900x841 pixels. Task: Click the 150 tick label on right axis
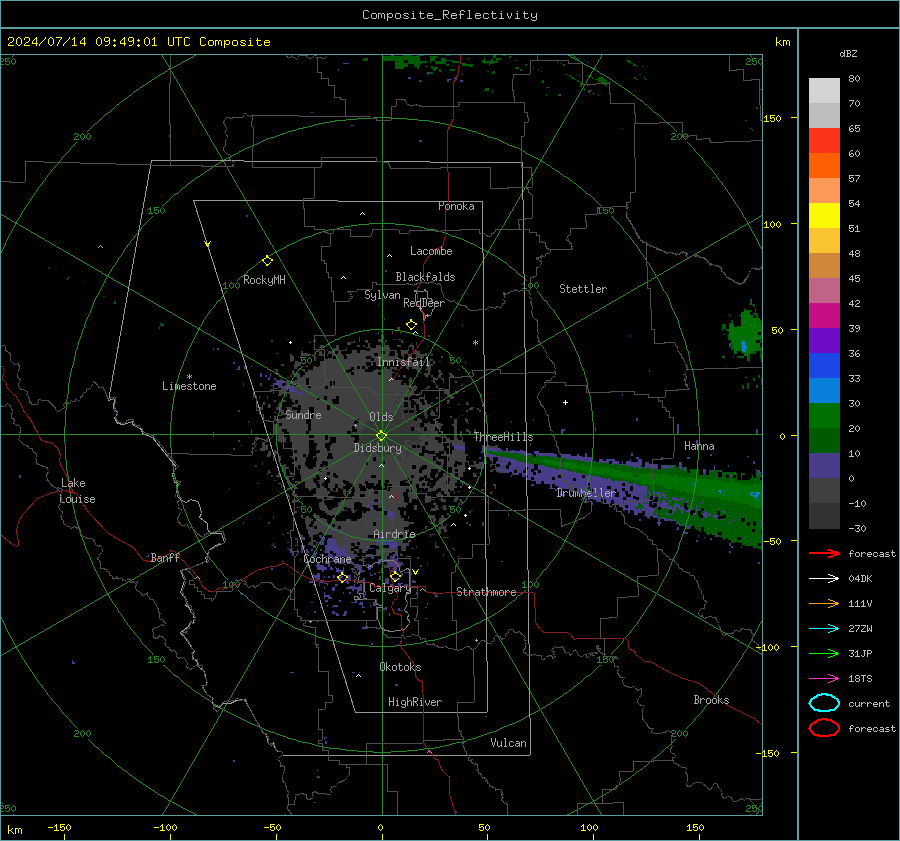tap(772, 118)
